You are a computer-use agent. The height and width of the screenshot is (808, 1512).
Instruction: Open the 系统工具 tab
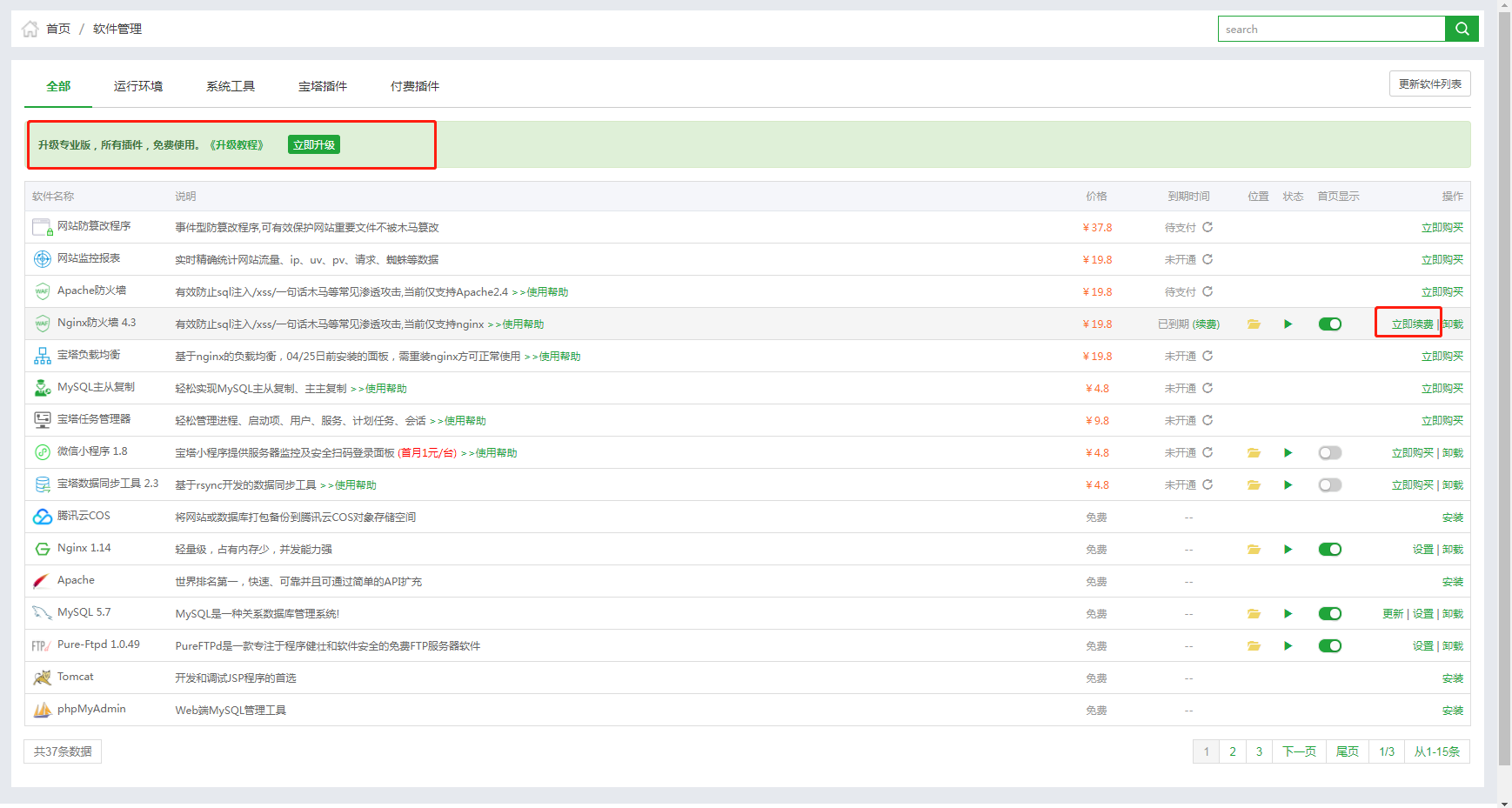tap(231, 86)
